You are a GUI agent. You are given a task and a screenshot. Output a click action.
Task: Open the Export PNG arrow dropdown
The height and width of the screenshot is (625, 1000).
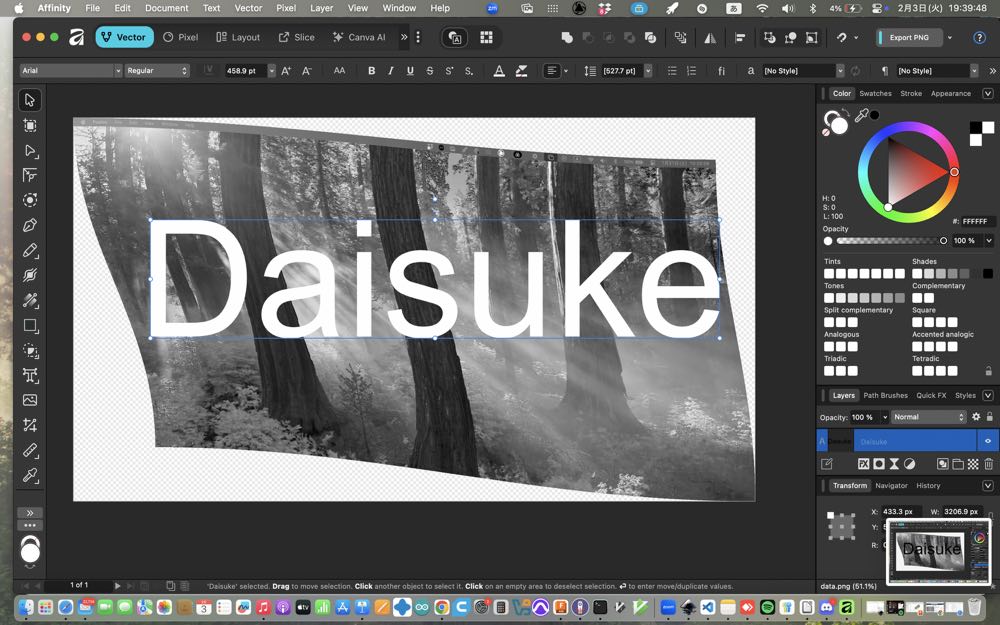point(950,38)
